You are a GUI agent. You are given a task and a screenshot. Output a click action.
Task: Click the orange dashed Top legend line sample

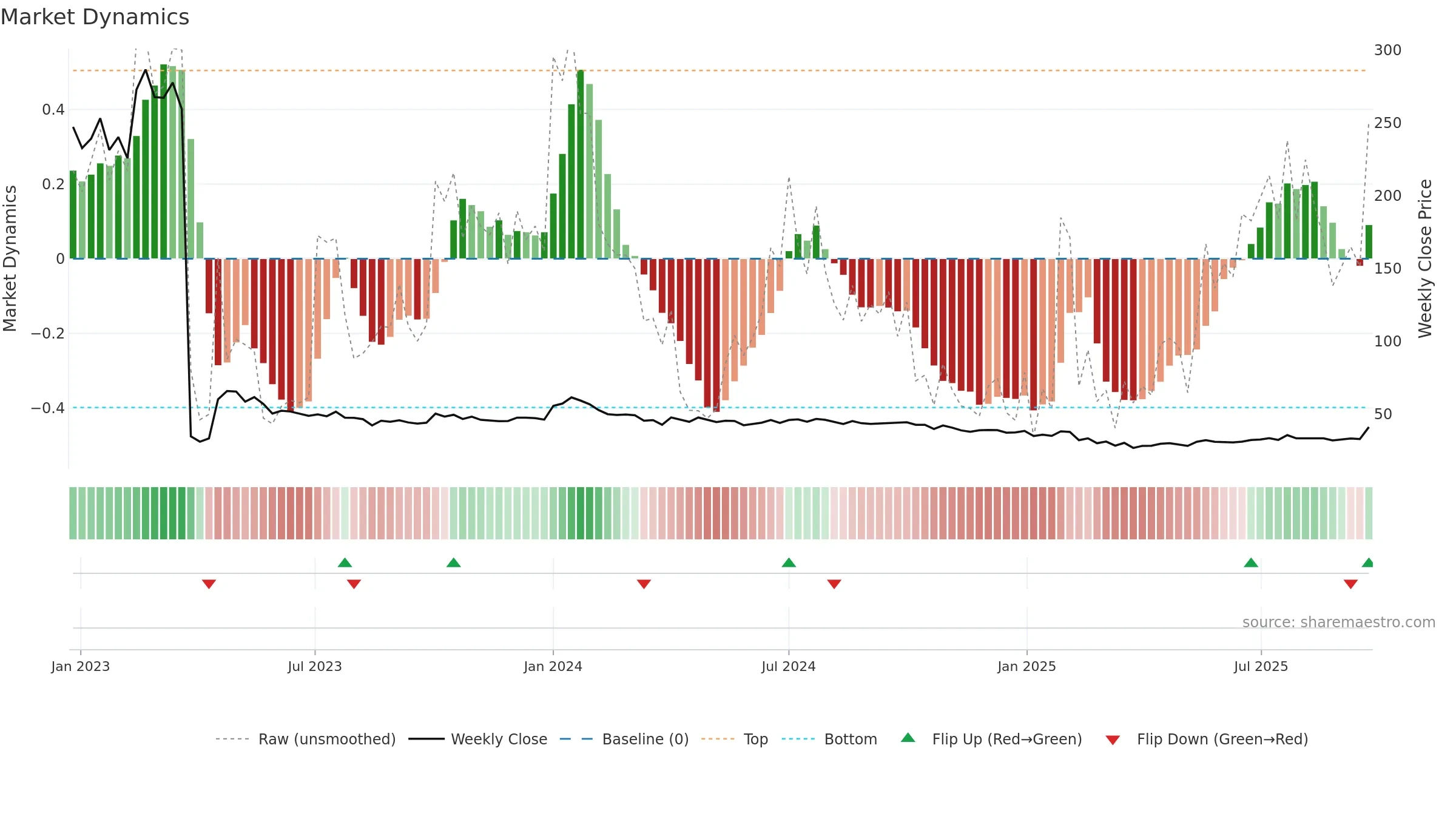coord(718,739)
